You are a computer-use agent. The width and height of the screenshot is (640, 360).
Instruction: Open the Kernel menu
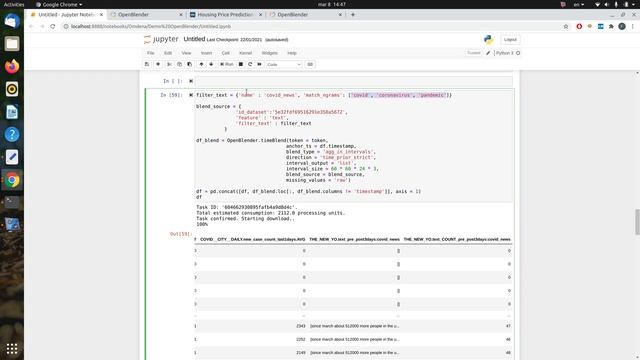coord(245,53)
